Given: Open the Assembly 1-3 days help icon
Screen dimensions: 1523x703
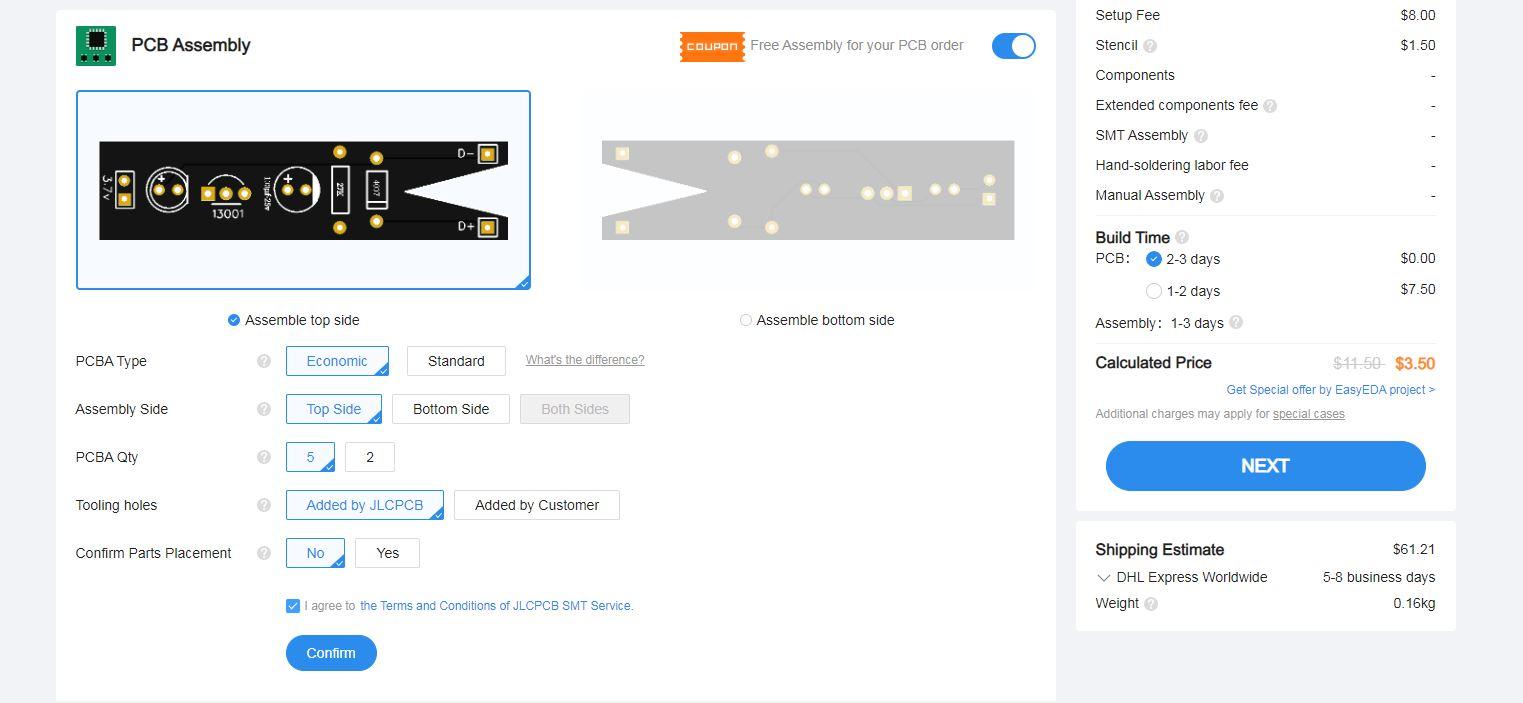Looking at the screenshot, I should click(1236, 323).
